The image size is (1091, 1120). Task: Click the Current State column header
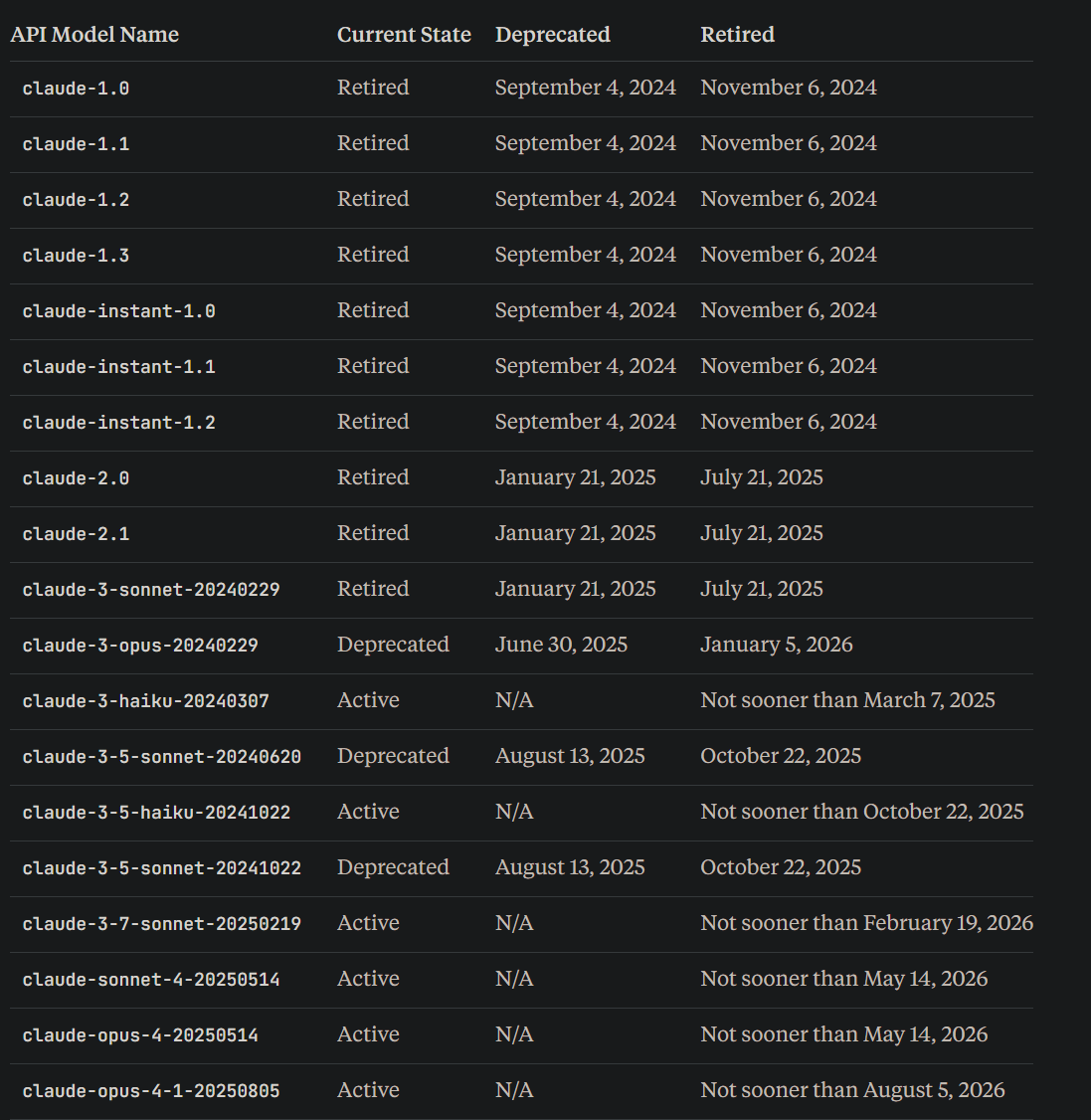click(404, 35)
